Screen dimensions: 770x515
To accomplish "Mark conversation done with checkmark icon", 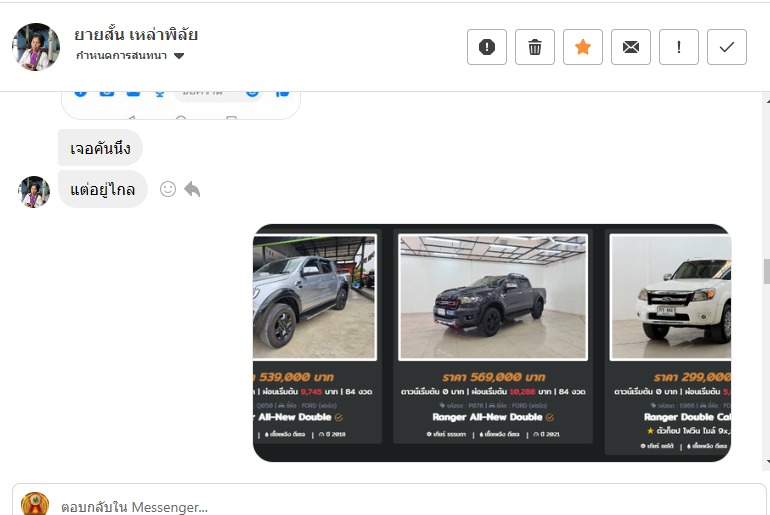I will pyautogui.click(x=727, y=47).
